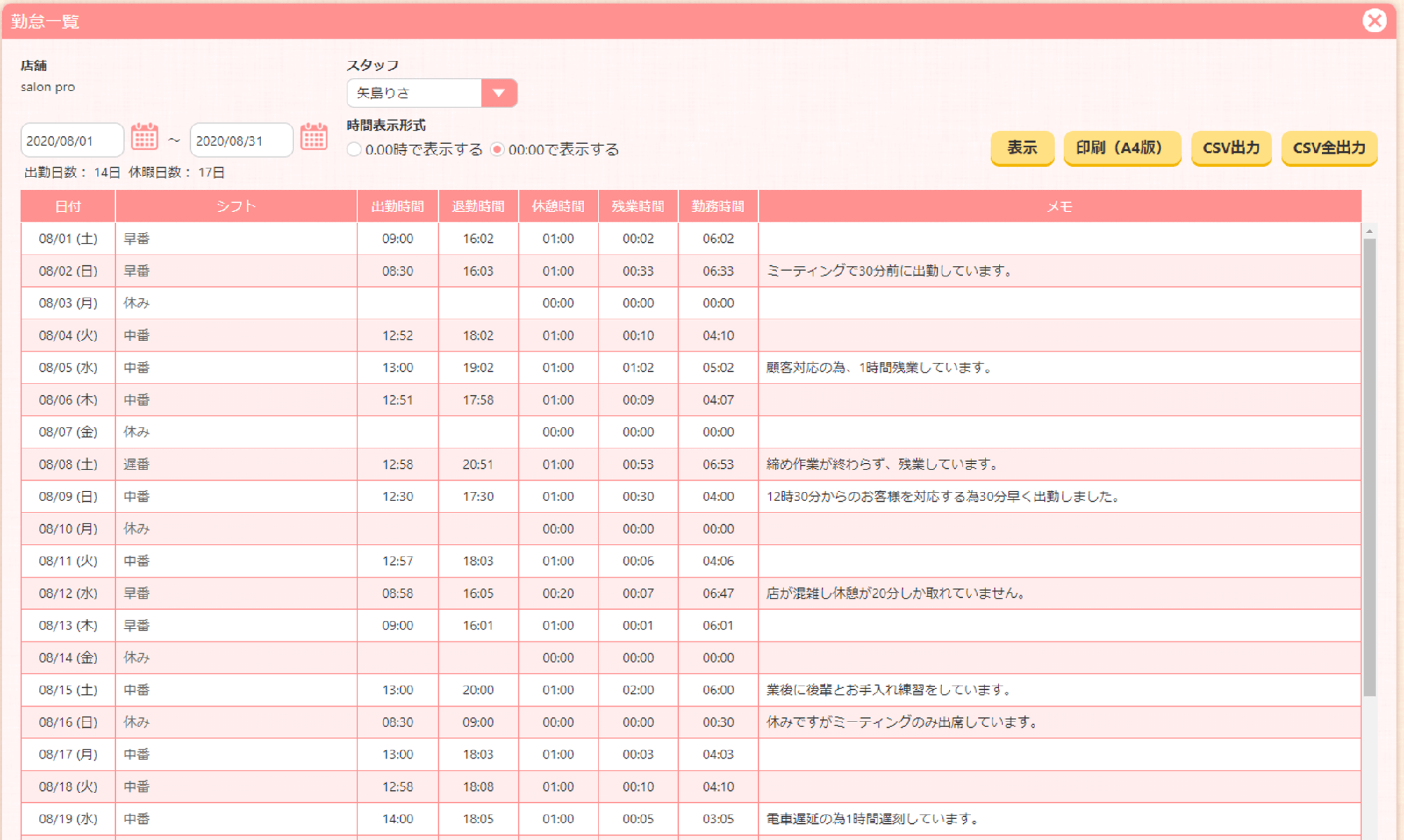The height and width of the screenshot is (840, 1404).
Task: Select the 08/03 (月) date cell
Action: [x=68, y=303]
